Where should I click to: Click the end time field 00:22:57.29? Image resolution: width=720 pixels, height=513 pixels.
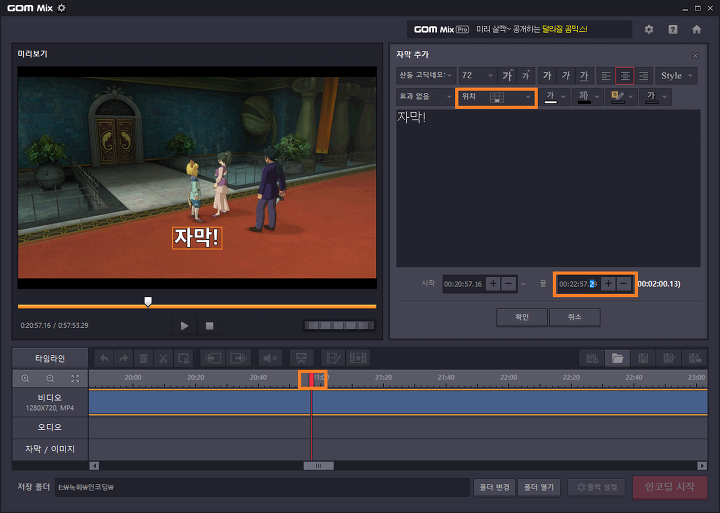578,284
